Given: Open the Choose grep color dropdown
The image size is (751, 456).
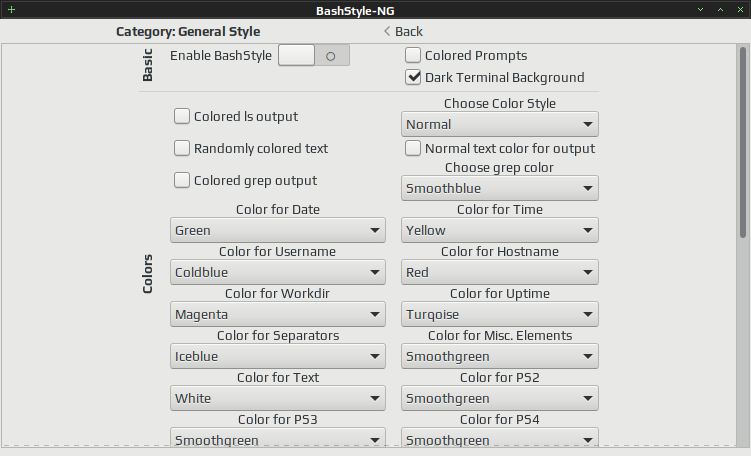Looking at the screenshot, I should 500,188.
